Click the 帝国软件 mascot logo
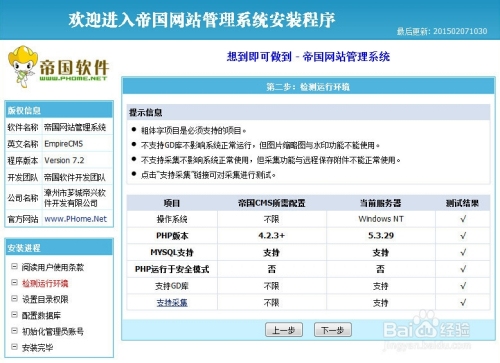Screen dimensions: 500x363 [x=58, y=66]
